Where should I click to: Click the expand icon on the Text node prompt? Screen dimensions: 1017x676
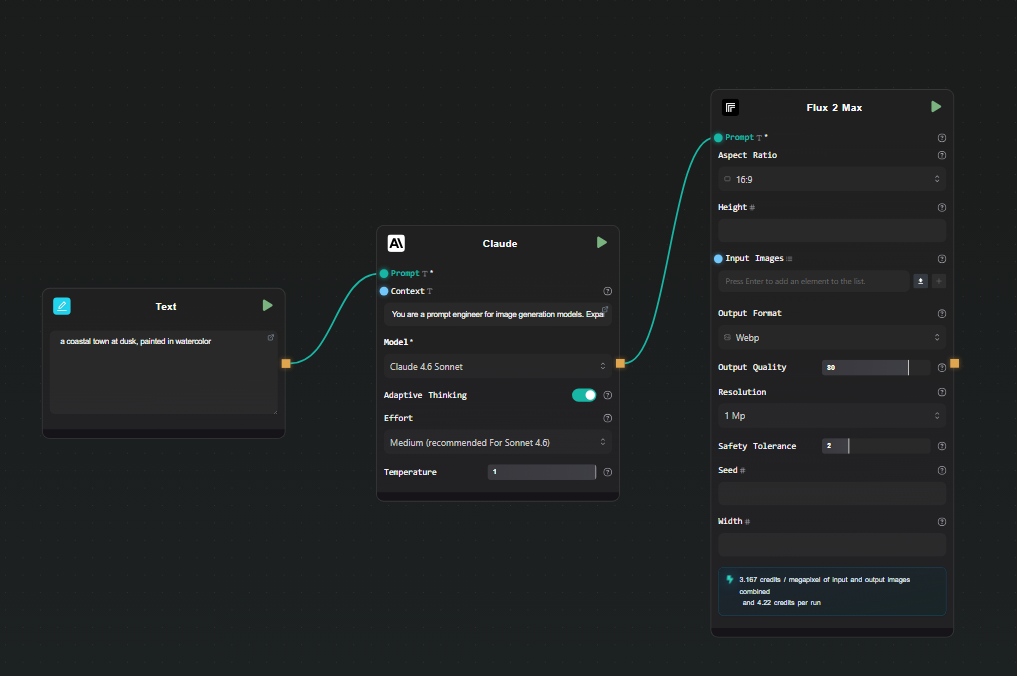pos(270,337)
